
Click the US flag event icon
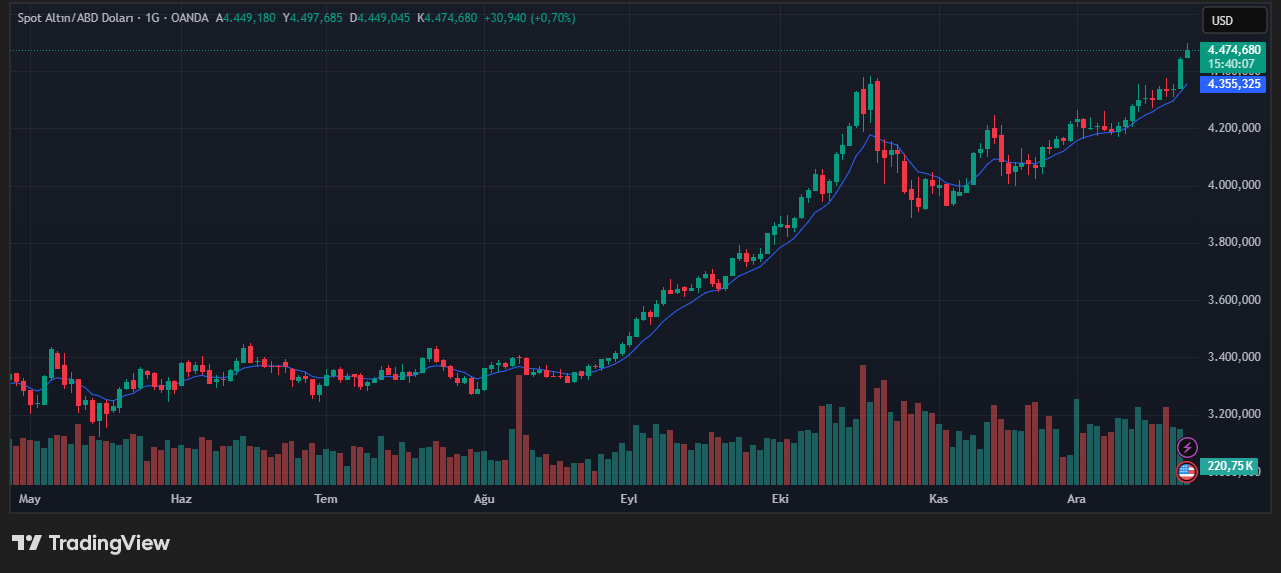pos(1187,471)
